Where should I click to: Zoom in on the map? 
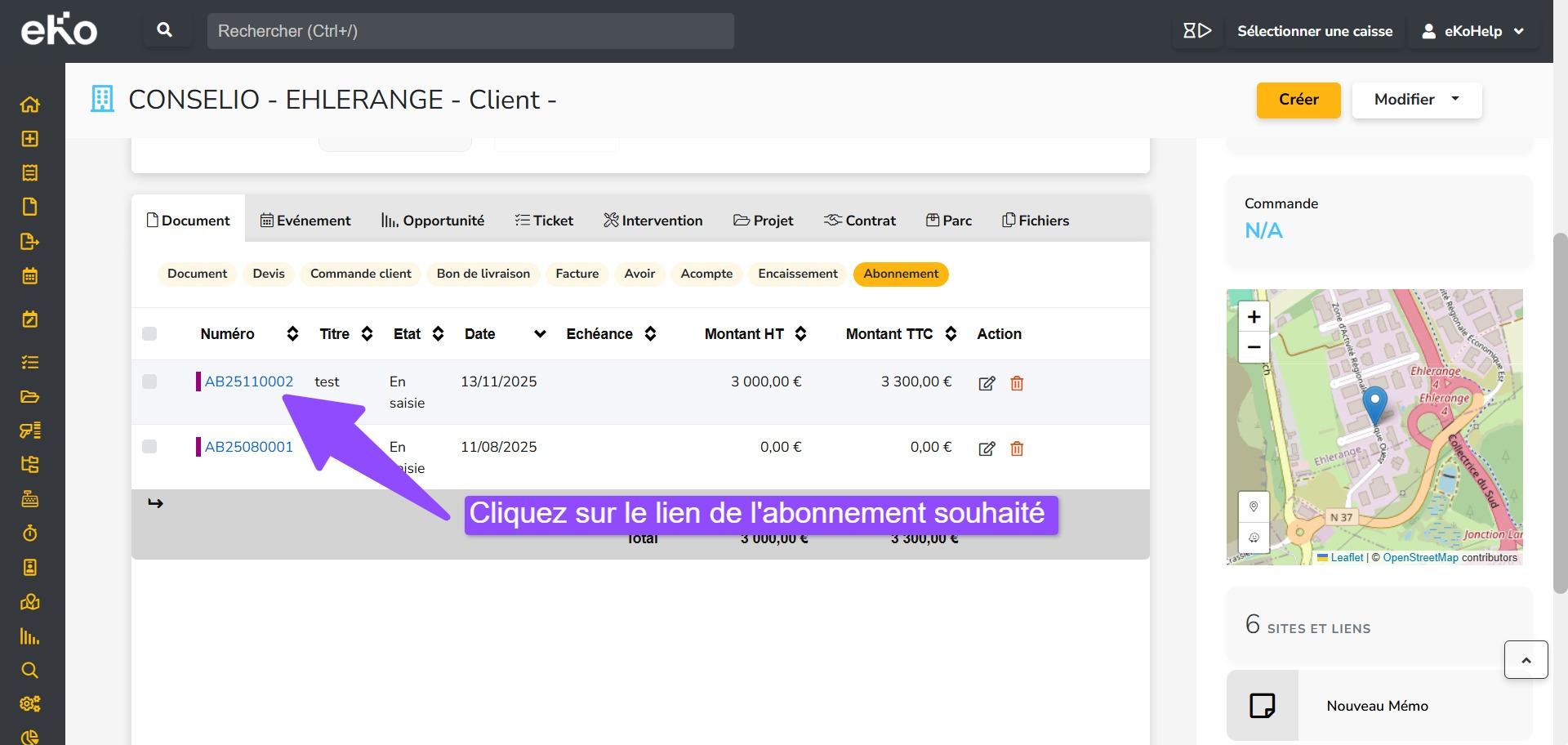[x=1254, y=317]
